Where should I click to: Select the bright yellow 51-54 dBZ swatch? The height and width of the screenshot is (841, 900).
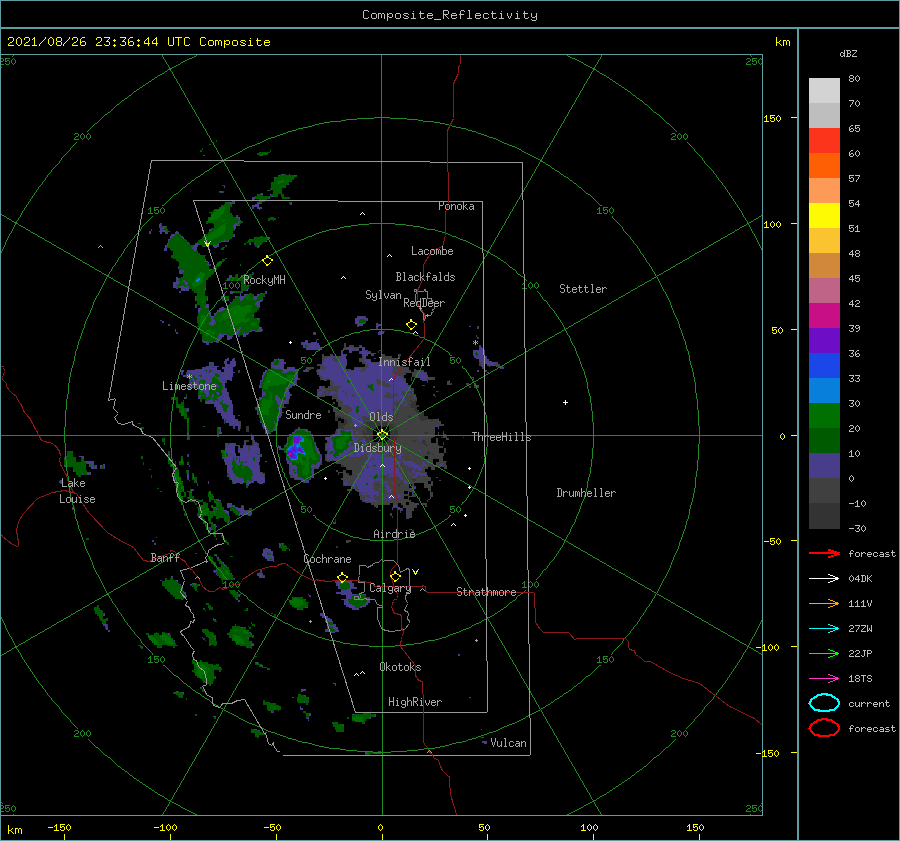[824, 216]
